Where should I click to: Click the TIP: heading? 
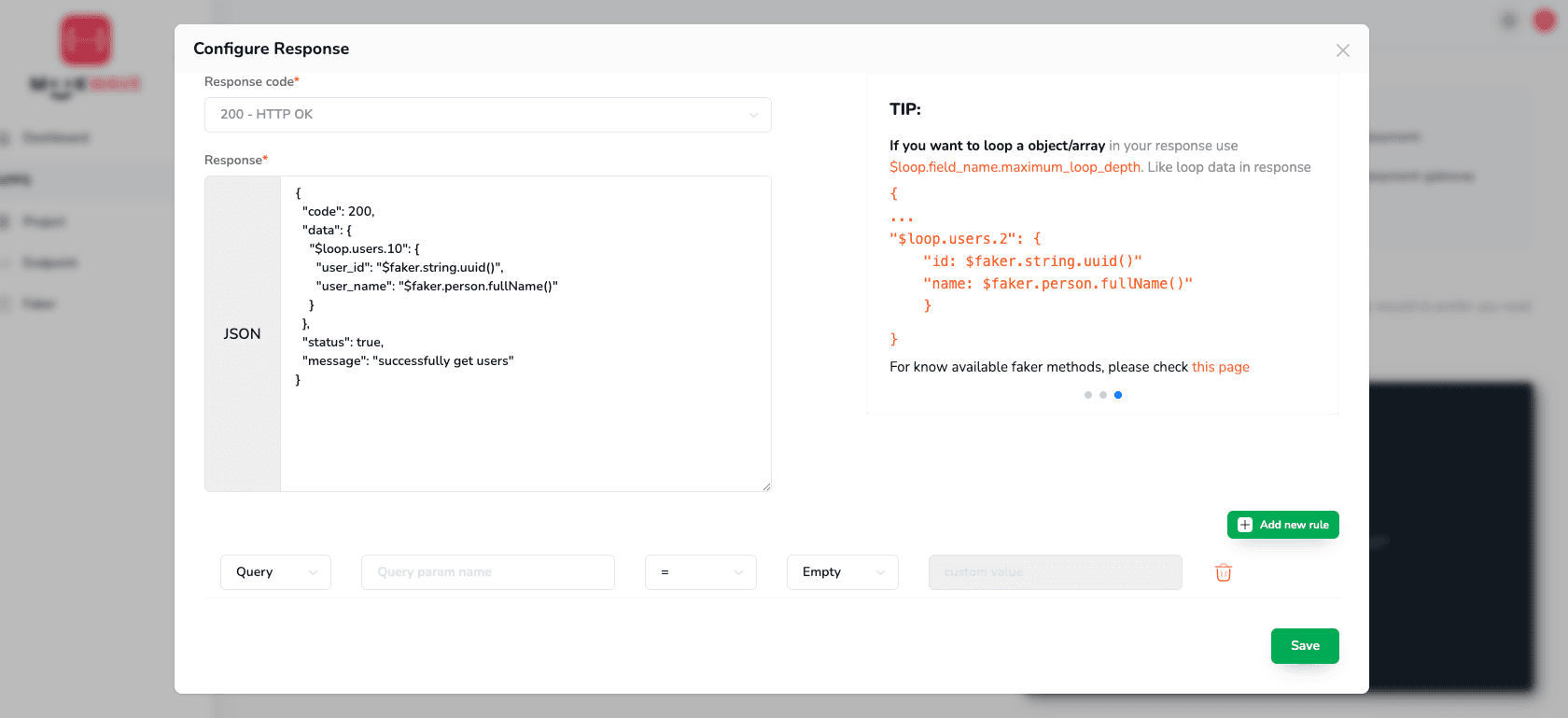pos(905,109)
